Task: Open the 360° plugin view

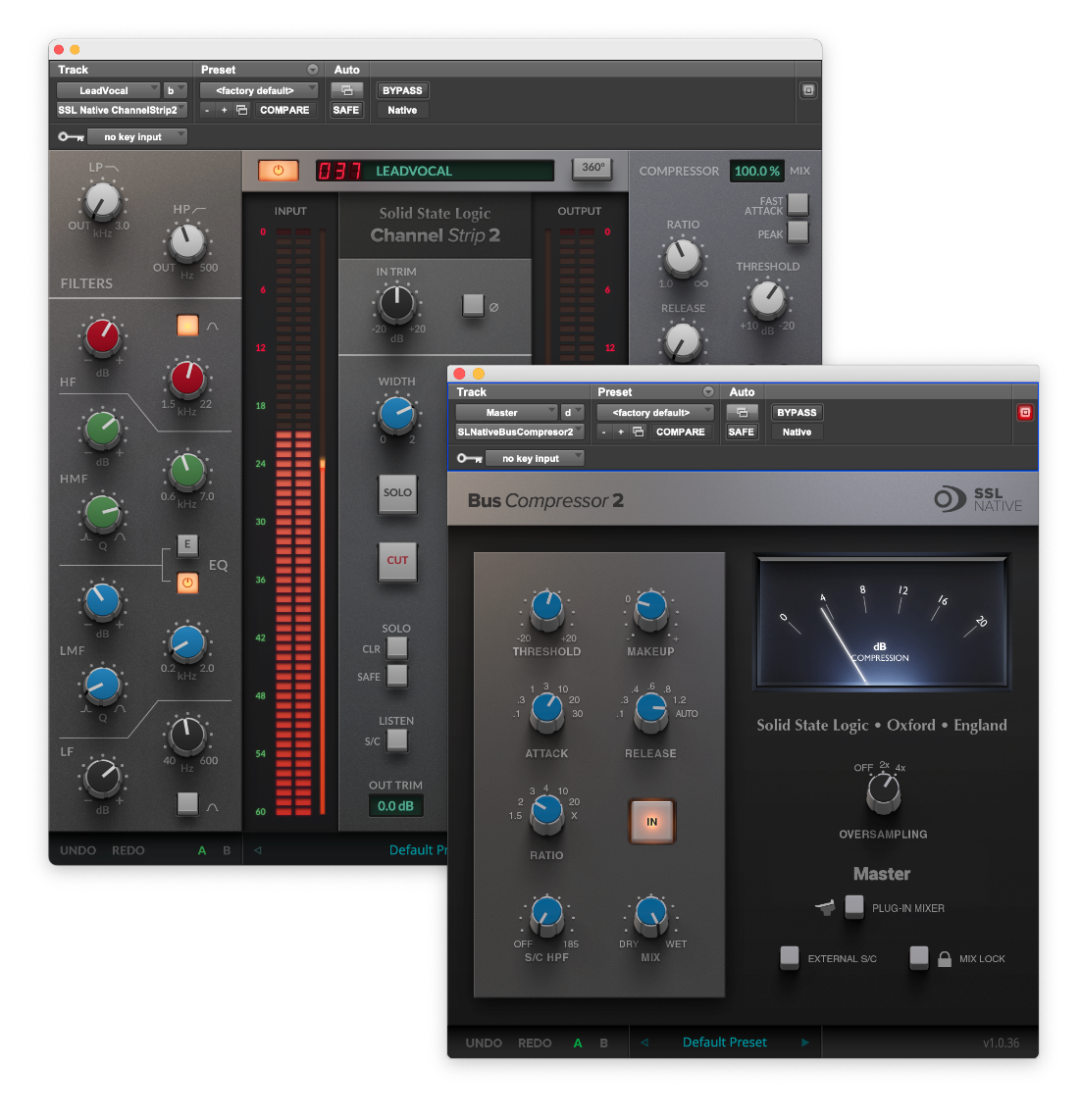Action: [592, 168]
